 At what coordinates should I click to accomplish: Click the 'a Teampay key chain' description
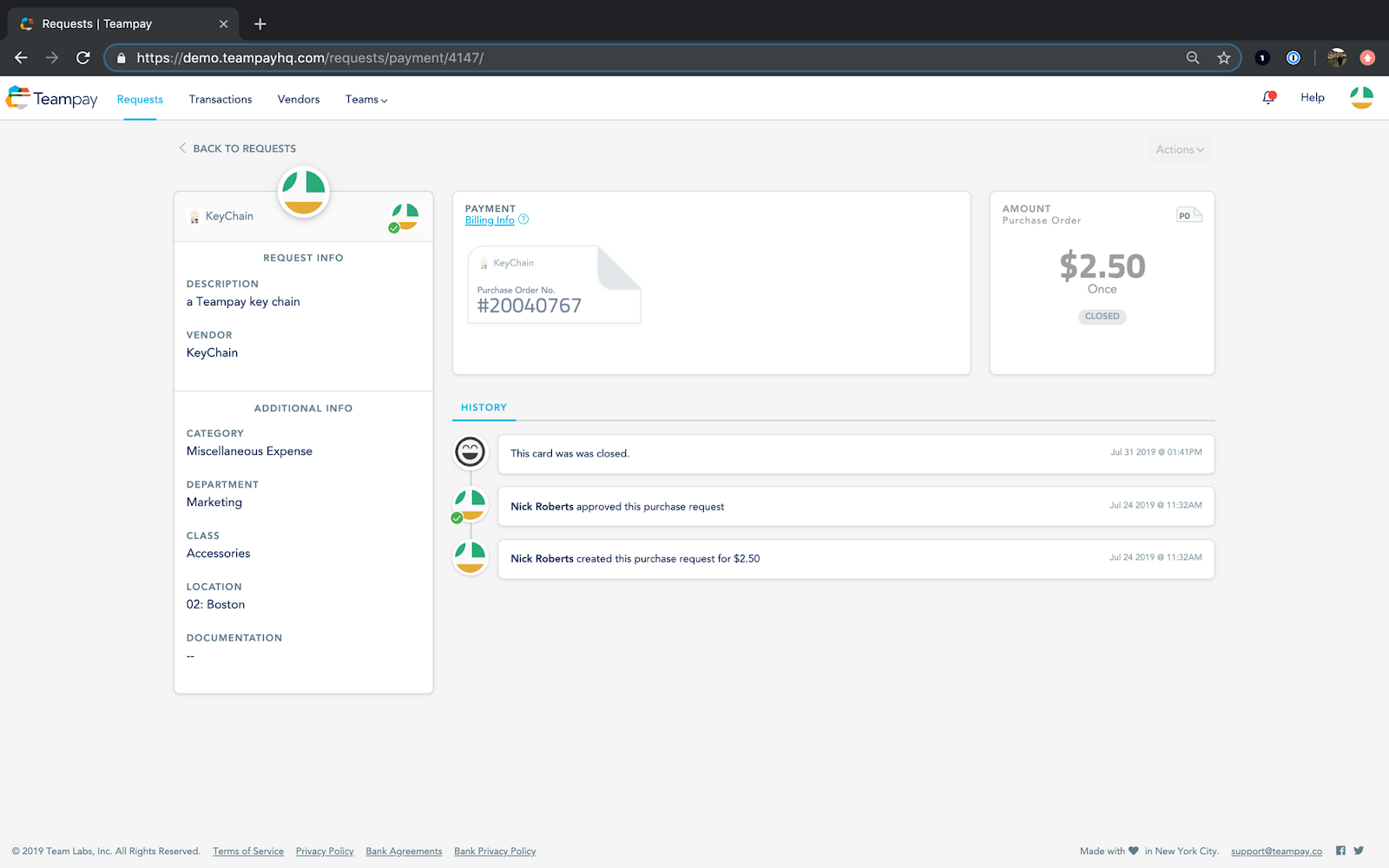pyautogui.click(x=243, y=302)
